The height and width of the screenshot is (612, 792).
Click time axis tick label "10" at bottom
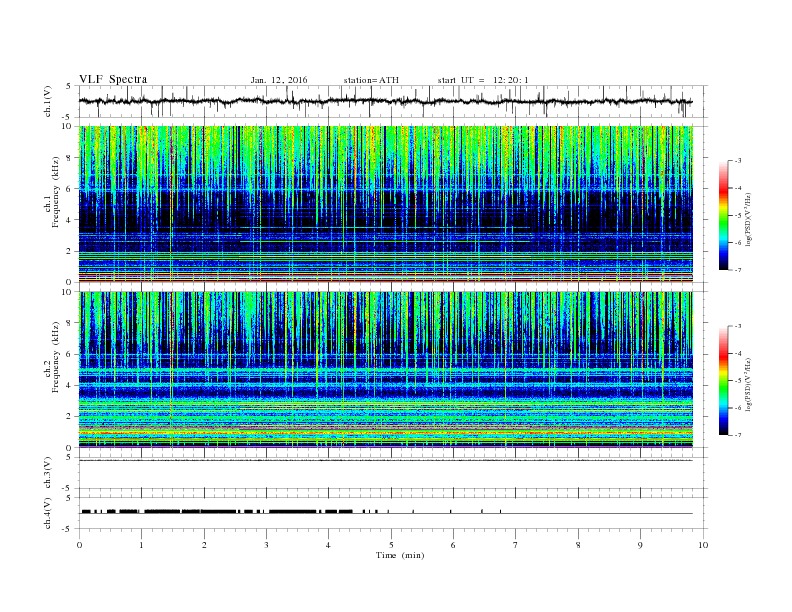703,545
